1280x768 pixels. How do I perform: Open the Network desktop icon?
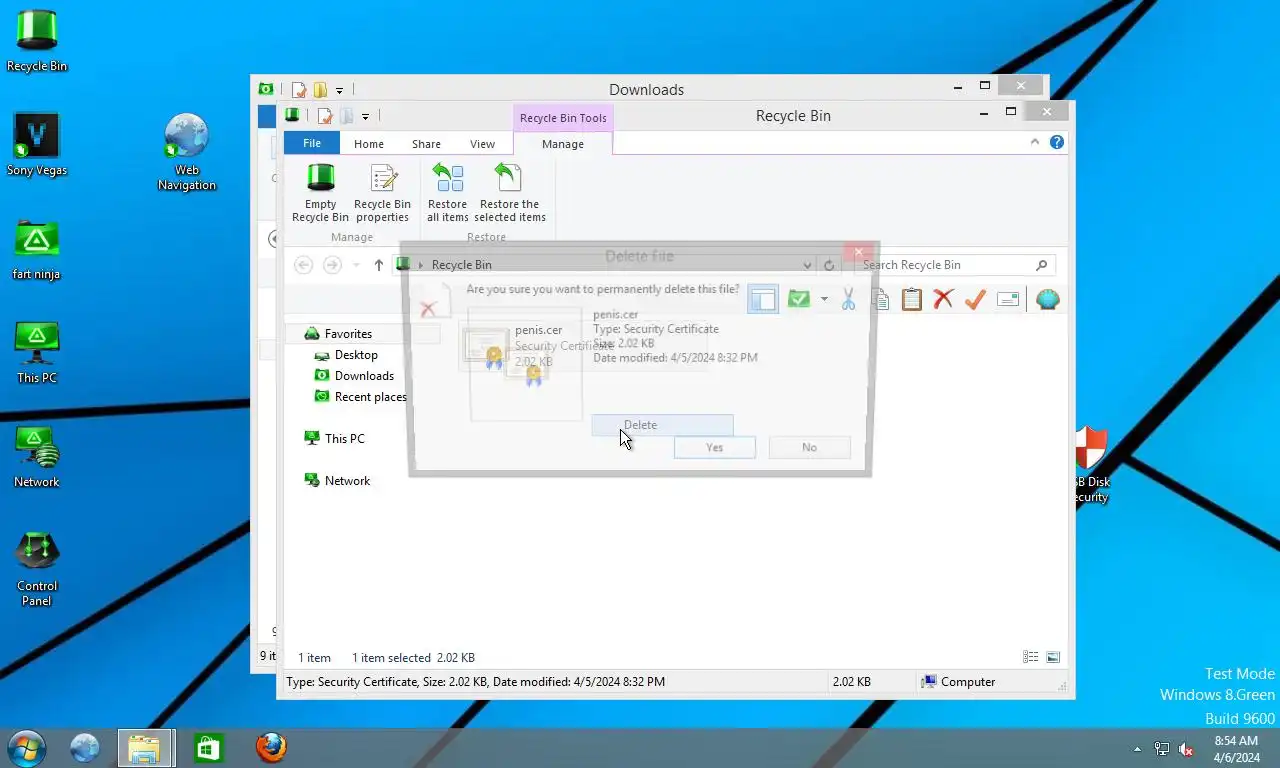click(37, 457)
